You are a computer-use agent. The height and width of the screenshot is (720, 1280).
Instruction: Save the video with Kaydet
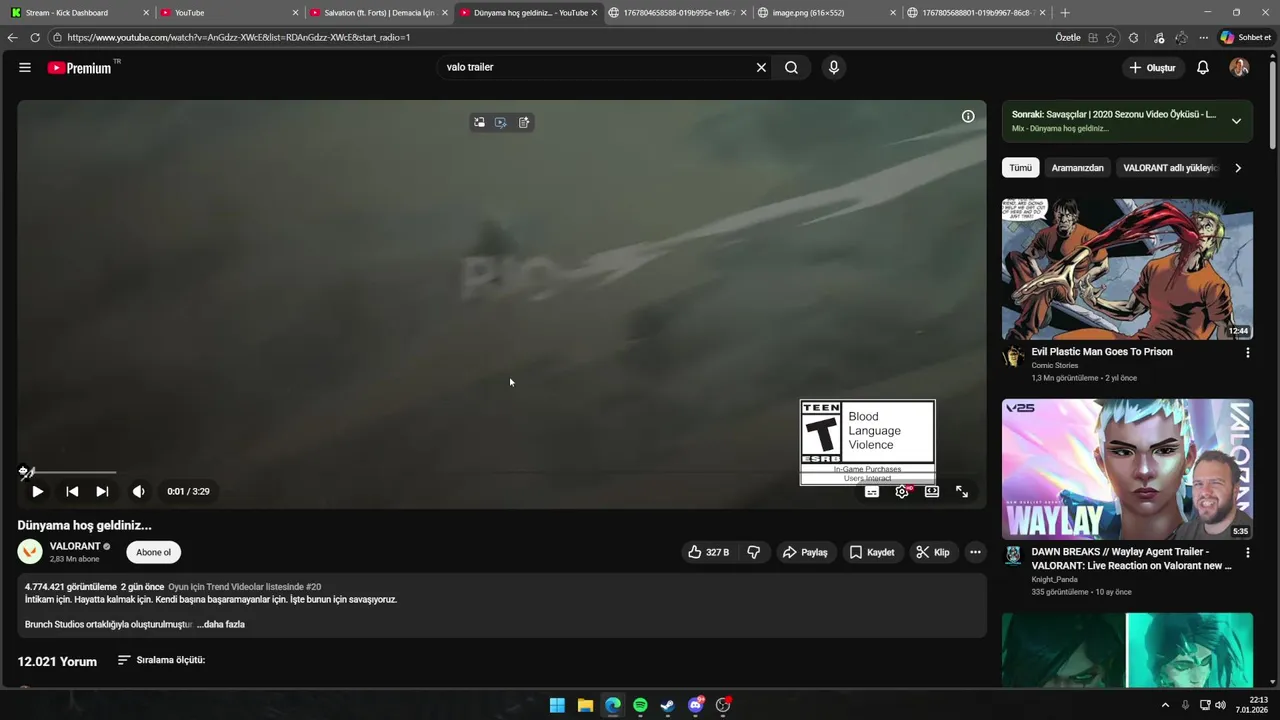[871, 552]
